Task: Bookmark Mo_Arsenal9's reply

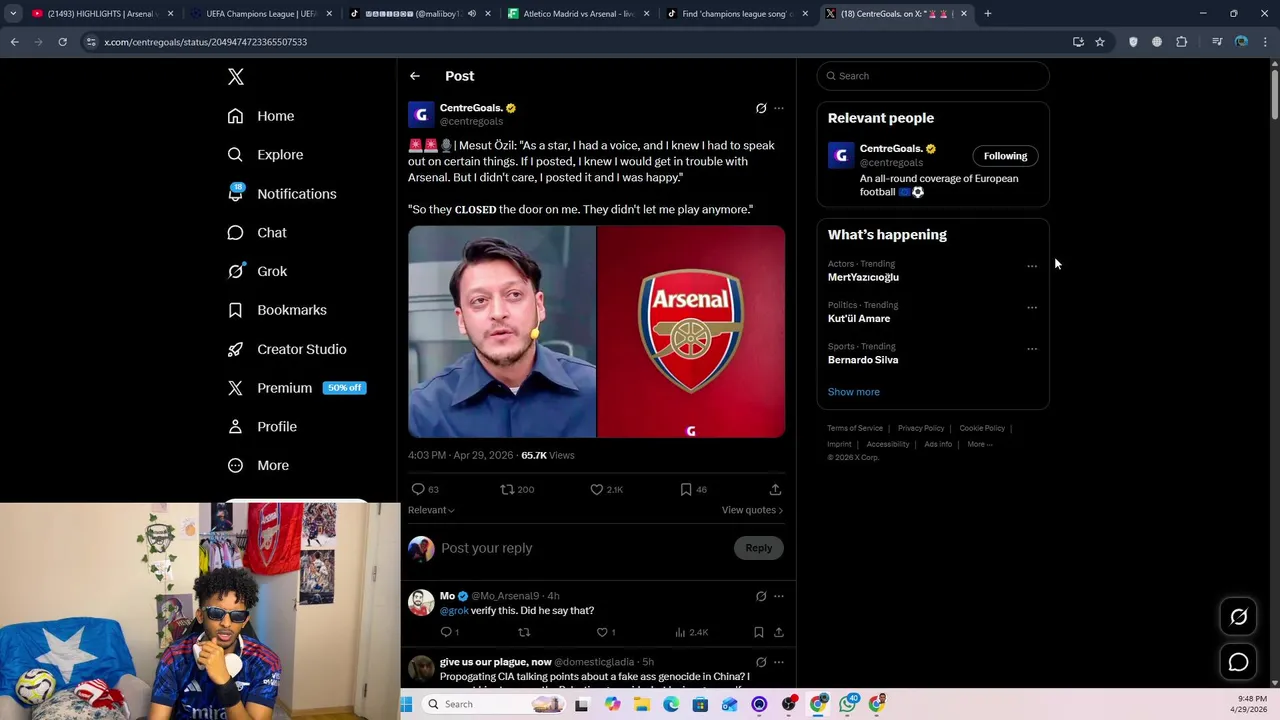Action: [759, 632]
